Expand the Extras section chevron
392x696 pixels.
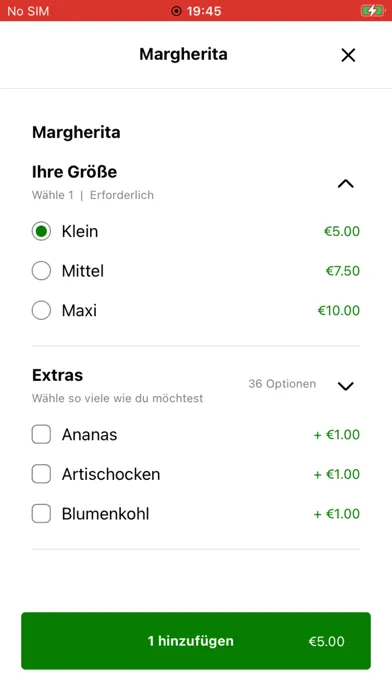[x=345, y=386]
